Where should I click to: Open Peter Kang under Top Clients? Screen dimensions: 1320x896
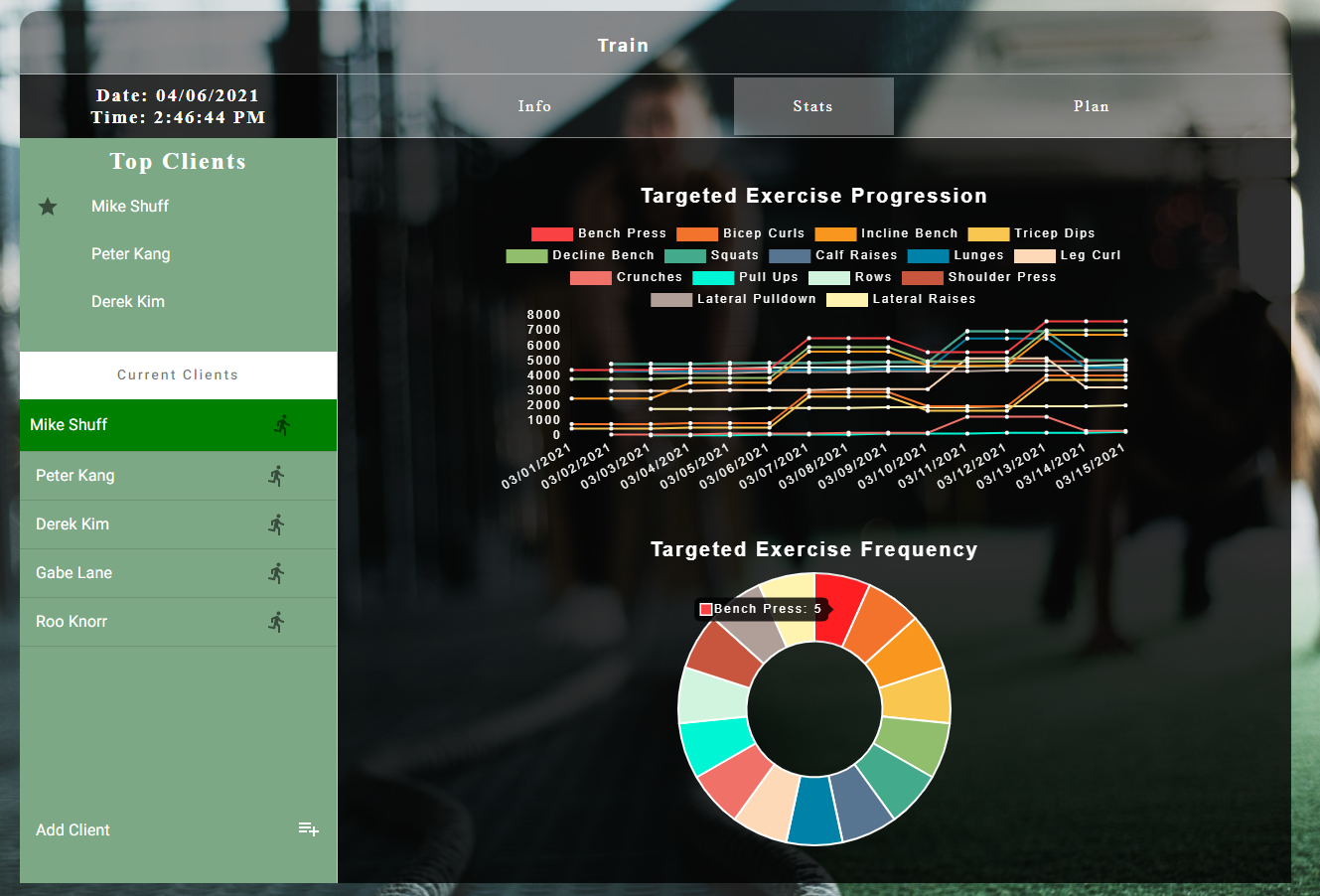131,254
